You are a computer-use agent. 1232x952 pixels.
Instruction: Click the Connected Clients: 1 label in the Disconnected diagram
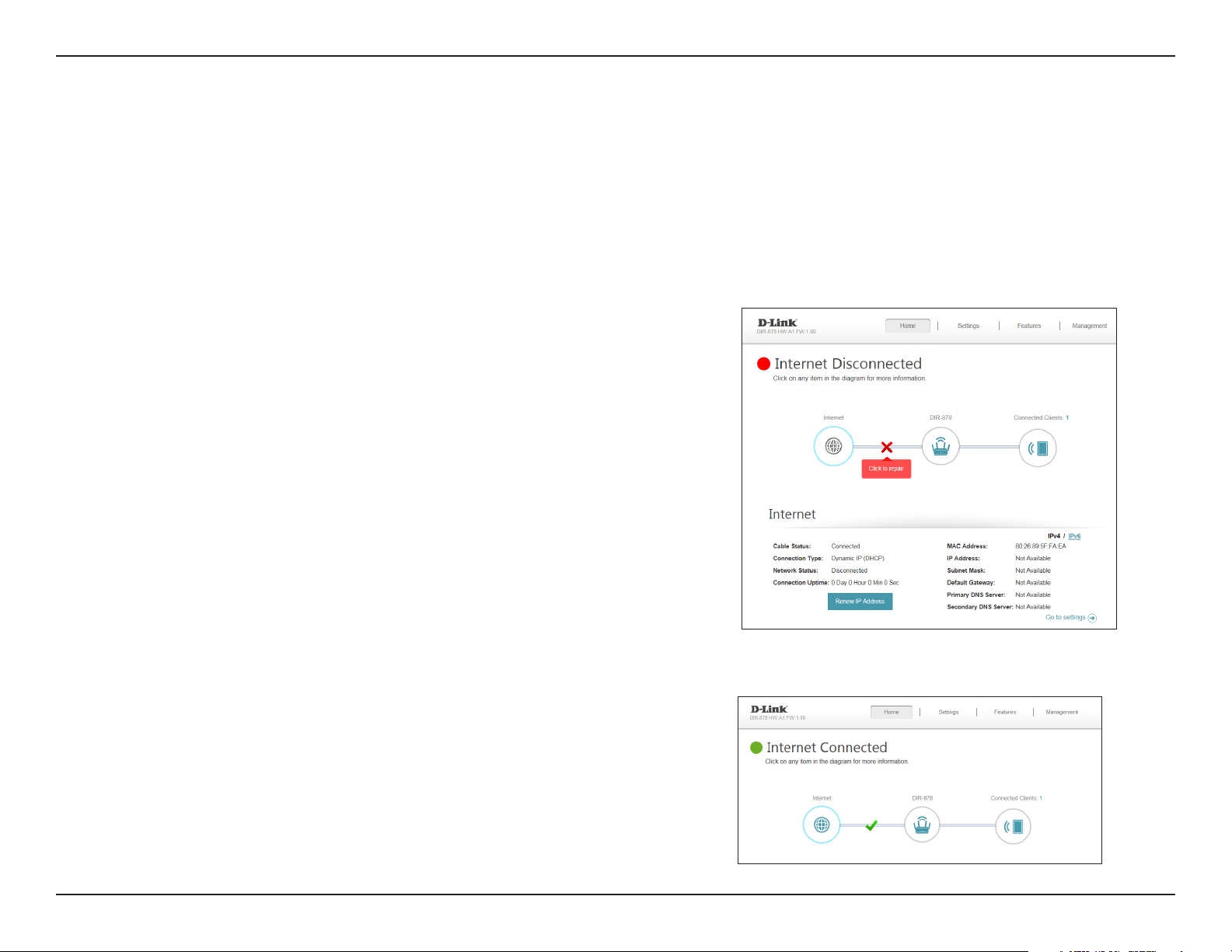pyautogui.click(x=1041, y=417)
